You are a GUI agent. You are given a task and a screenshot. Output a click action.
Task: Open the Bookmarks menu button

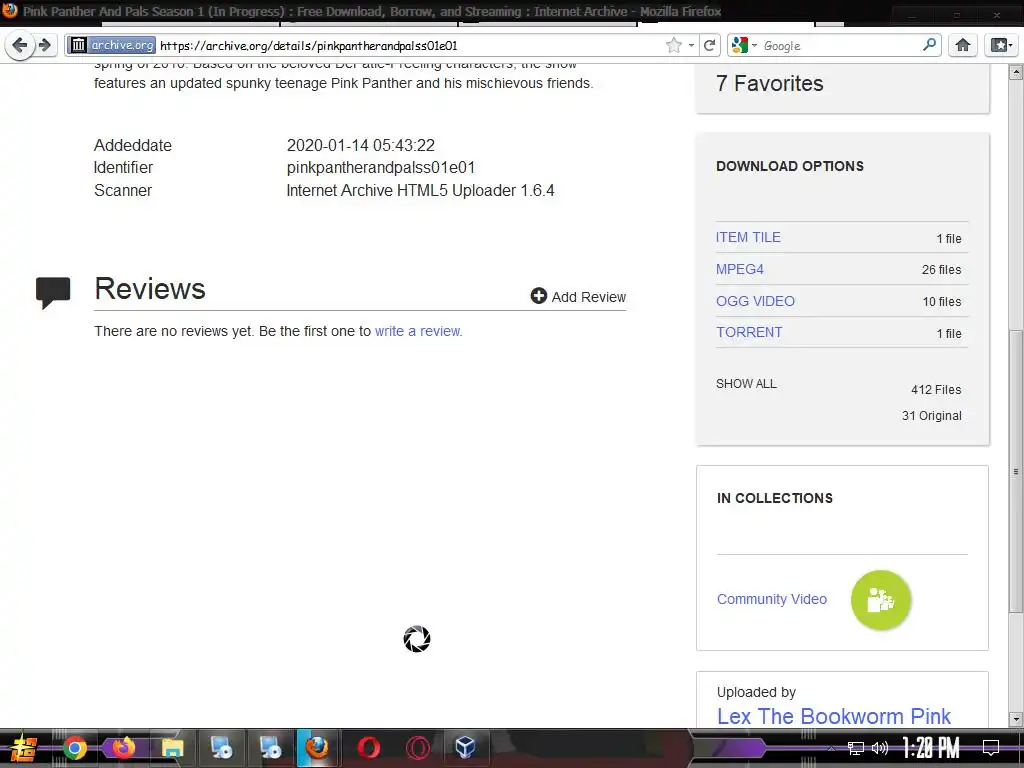(1001, 45)
